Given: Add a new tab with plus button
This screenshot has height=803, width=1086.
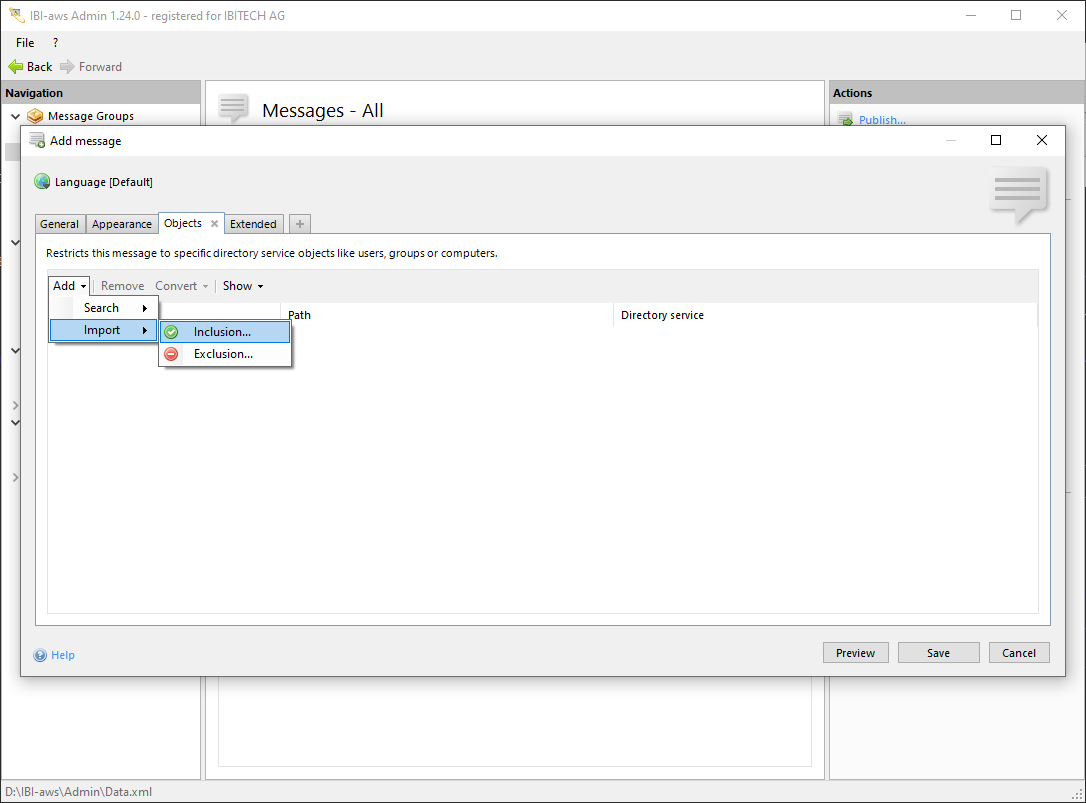Looking at the screenshot, I should [300, 224].
